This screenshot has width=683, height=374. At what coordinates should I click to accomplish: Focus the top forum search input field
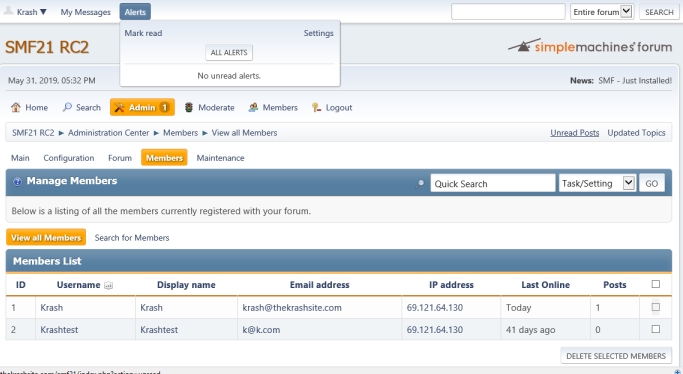508,12
